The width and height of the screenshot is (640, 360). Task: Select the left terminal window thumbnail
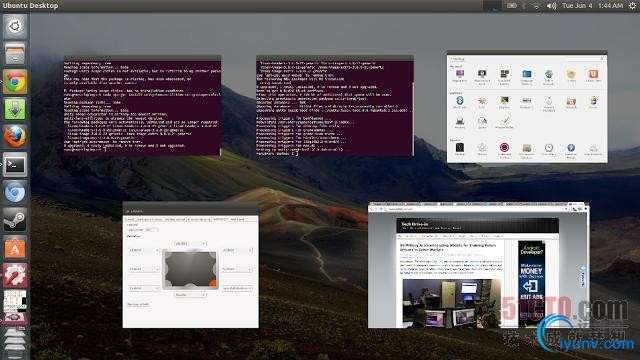[x=142, y=105]
